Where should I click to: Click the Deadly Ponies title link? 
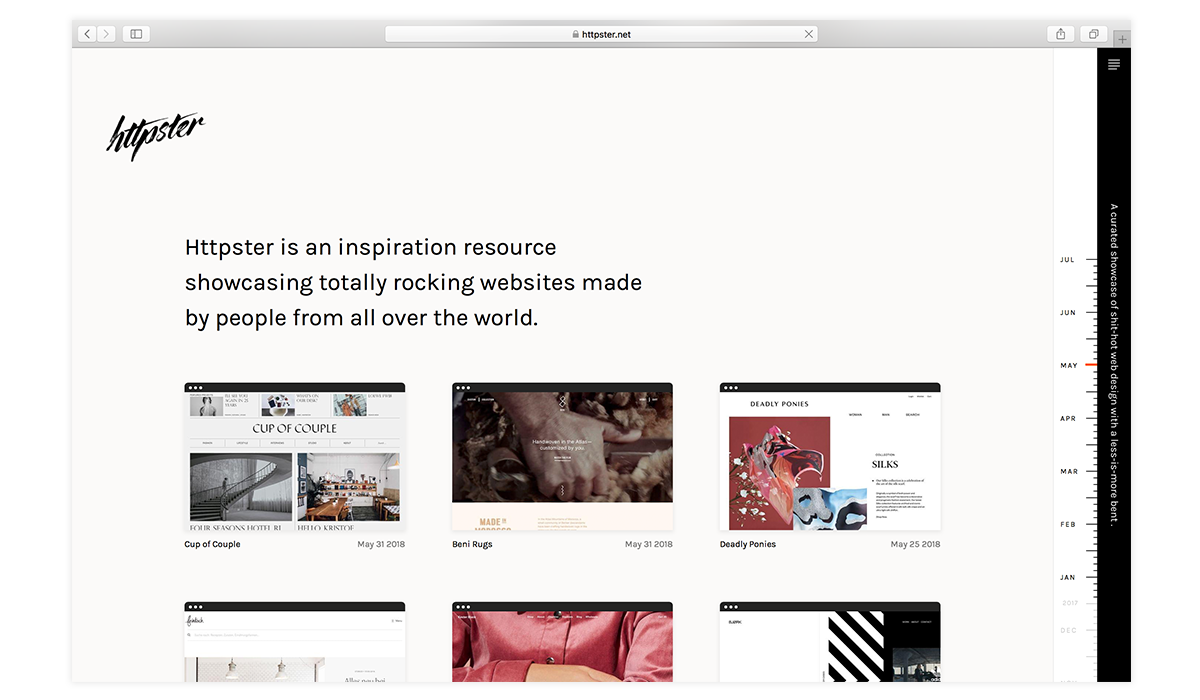click(748, 545)
